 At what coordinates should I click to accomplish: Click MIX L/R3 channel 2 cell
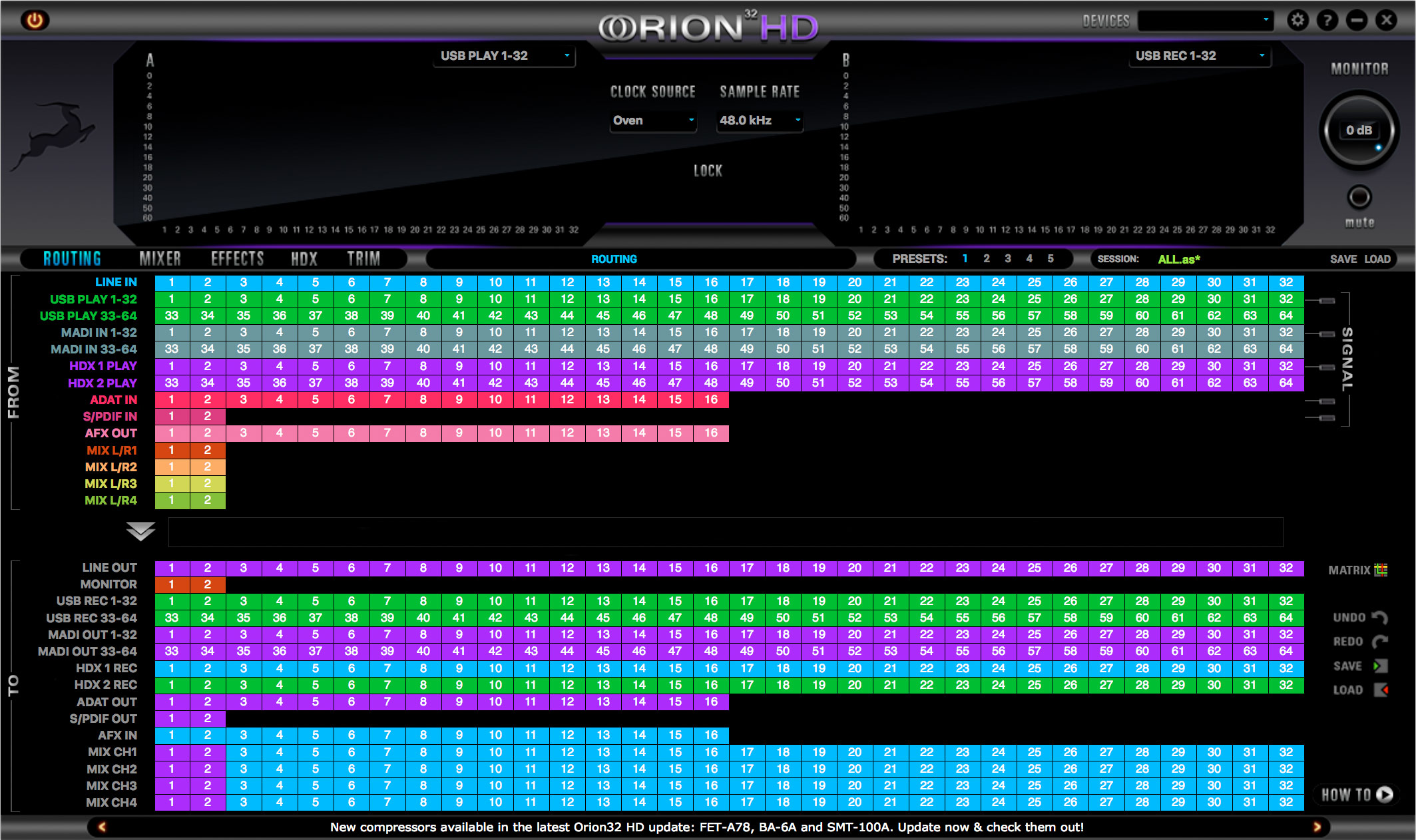[x=208, y=483]
